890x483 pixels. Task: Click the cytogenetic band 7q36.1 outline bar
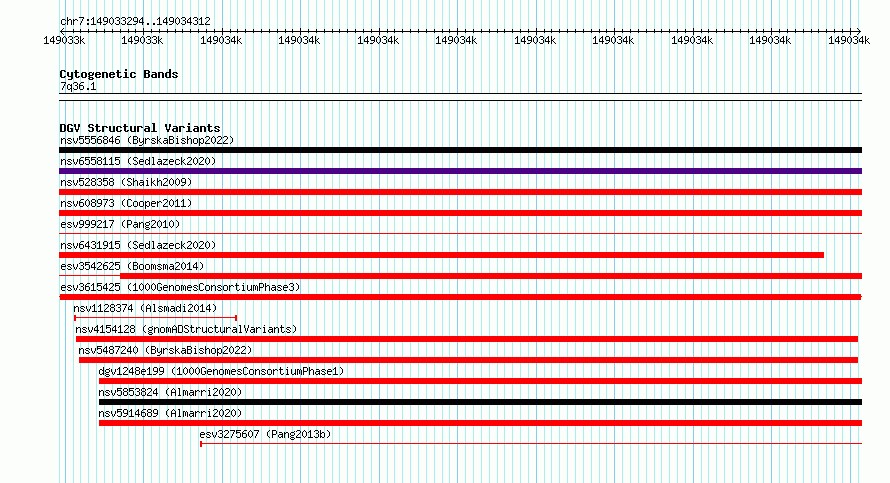click(x=460, y=97)
